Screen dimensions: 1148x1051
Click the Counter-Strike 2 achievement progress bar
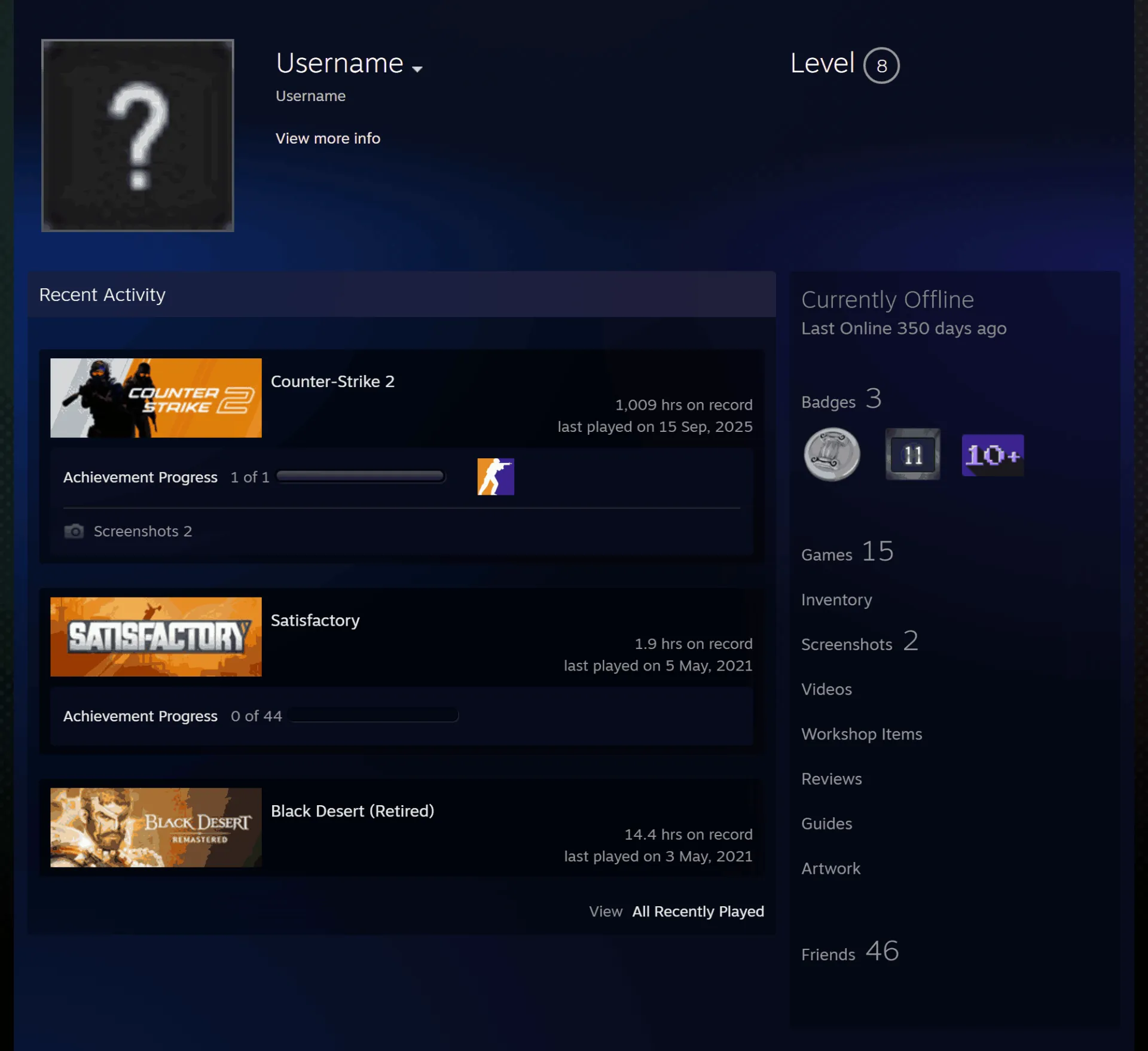point(361,477)
